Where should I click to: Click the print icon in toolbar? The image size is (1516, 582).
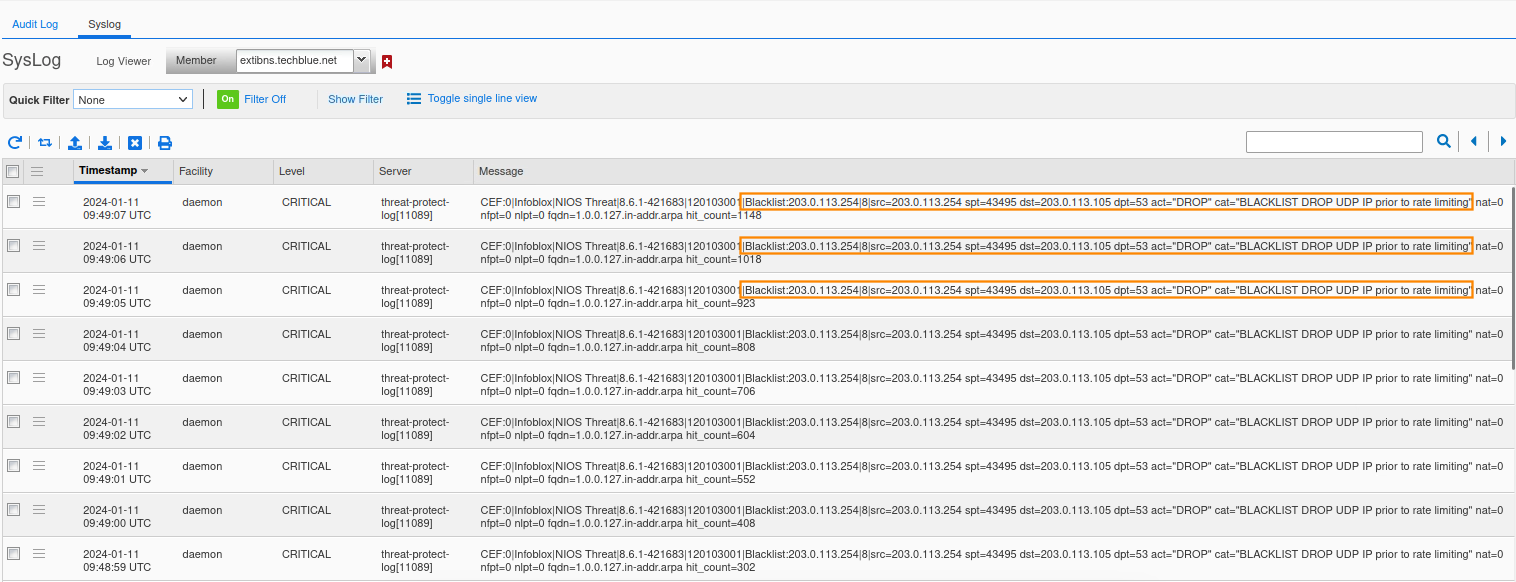(x=165, y=143)
